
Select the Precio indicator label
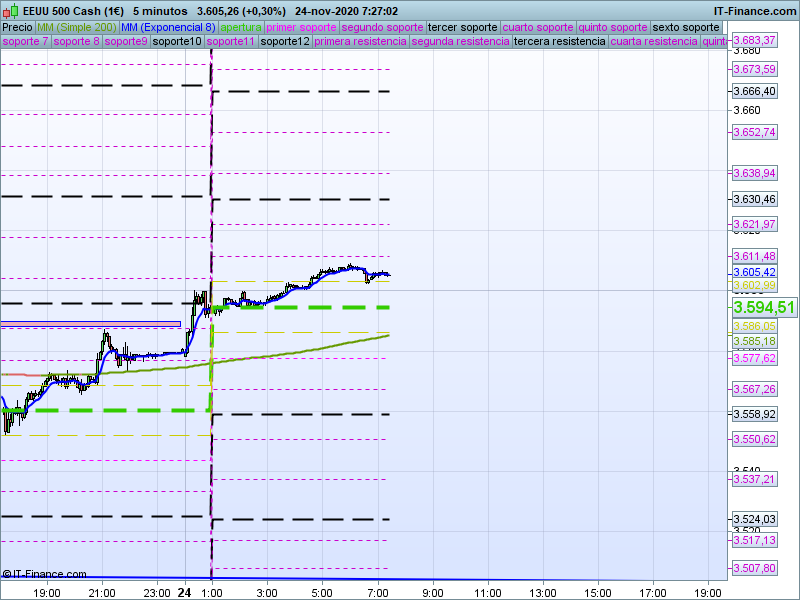18,27
